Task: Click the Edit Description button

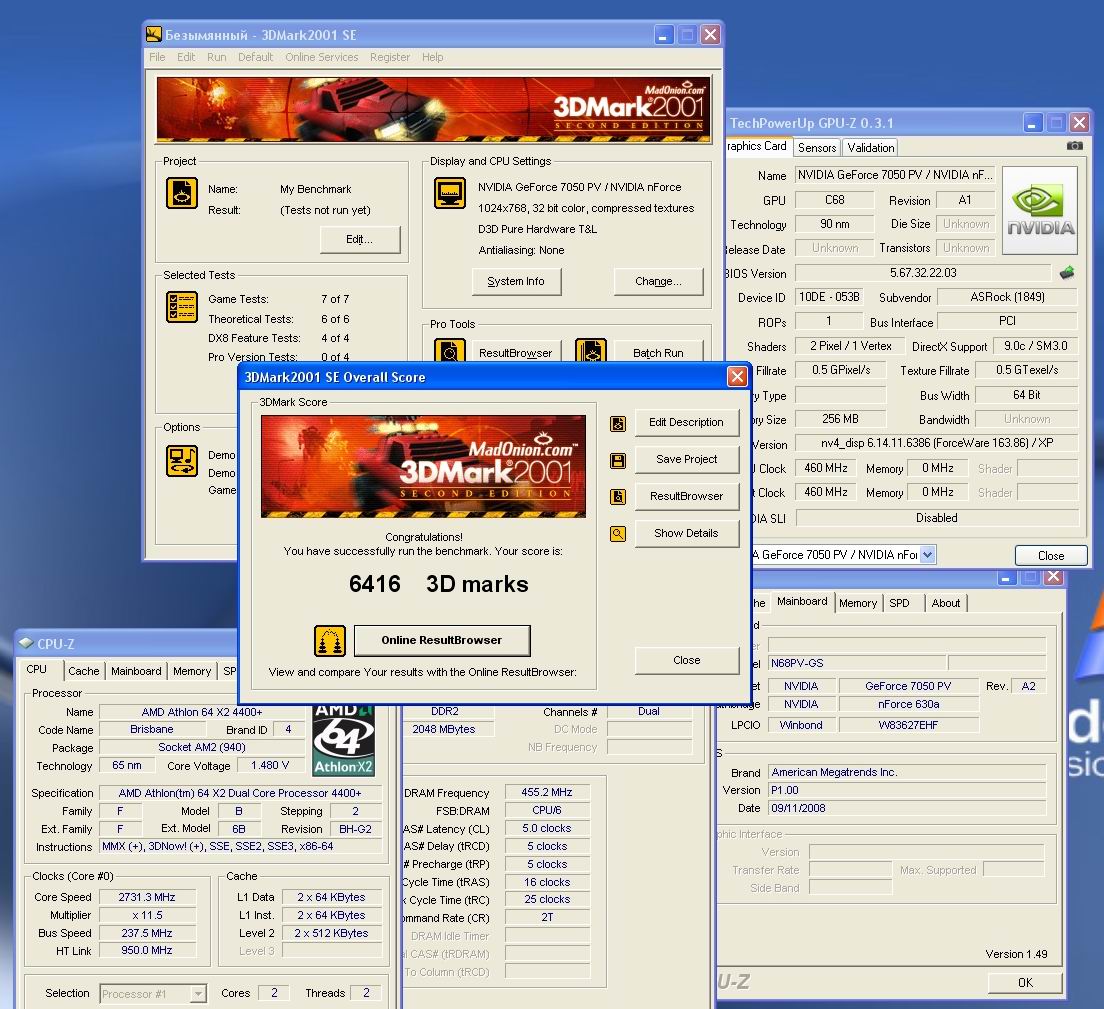Action: pos(686,422)
